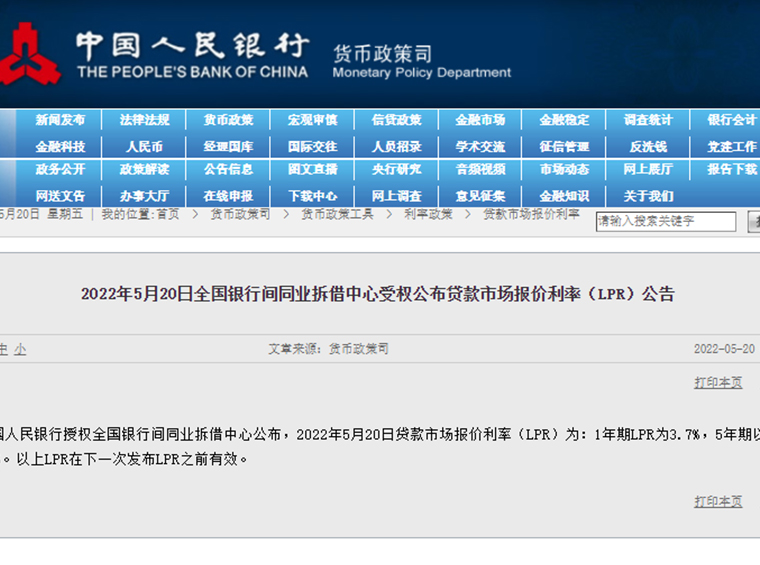Click the 文章来源: 货币政策司 source text
Screen dimensions: 760x565
point(329,349)
